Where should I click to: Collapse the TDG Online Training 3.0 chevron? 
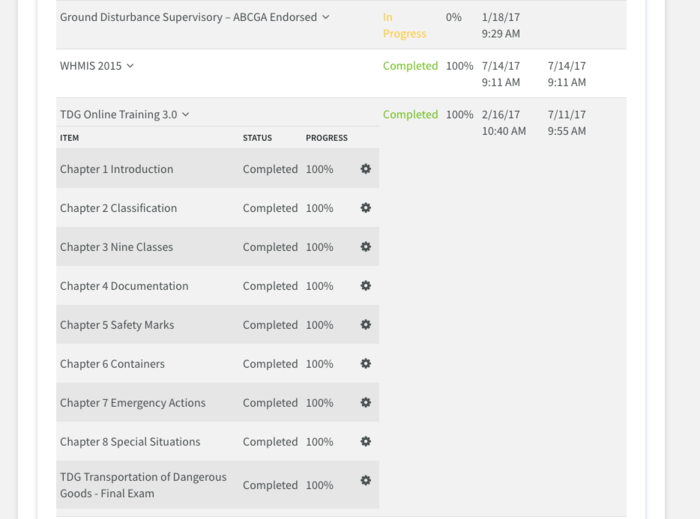186,115
